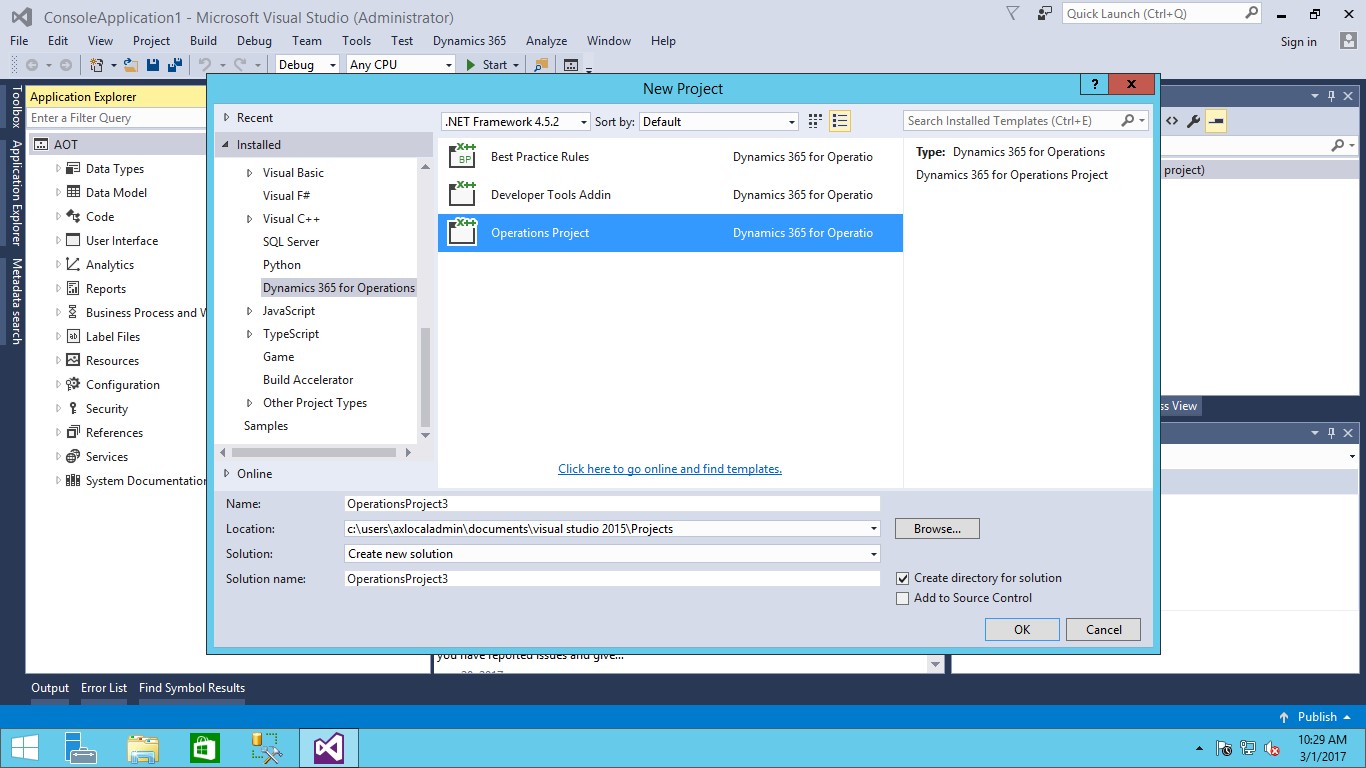Expand the Recent templates section

tap(227, 118)
